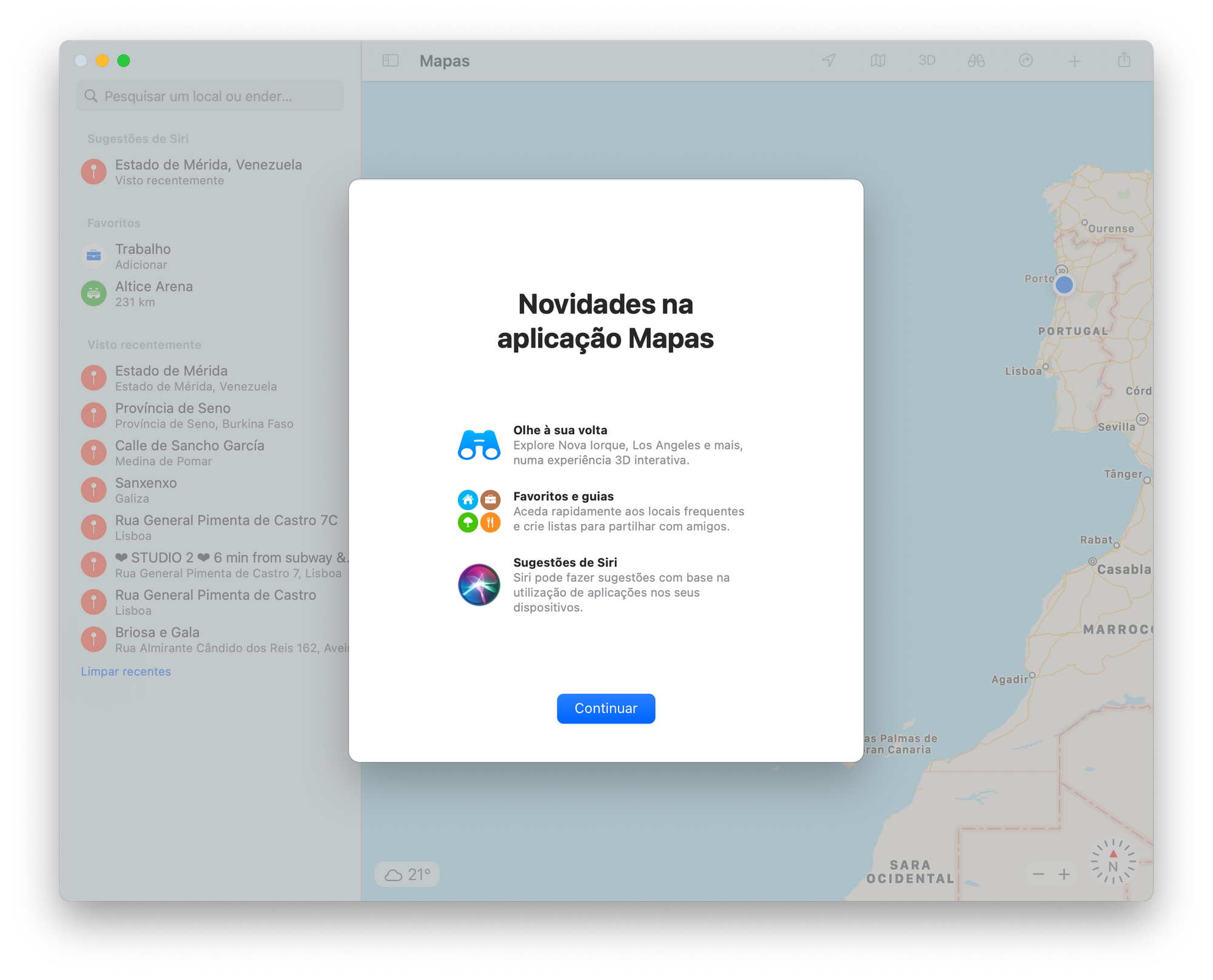
Task: Click the green window zoom button
Action: [x=124, y=61]
